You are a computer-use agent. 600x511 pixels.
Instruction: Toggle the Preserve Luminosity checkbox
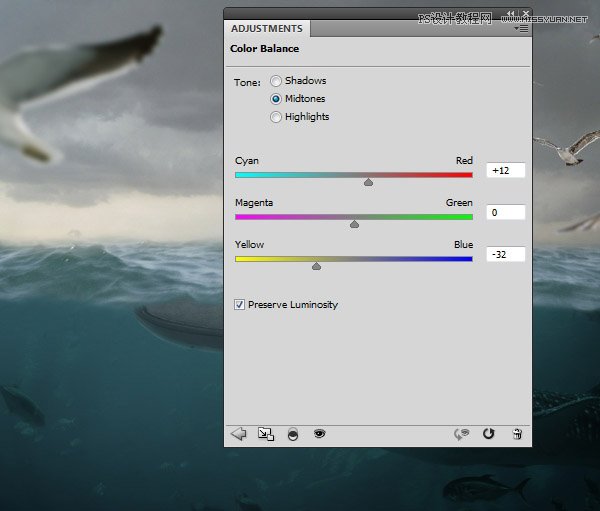click(239, 305)
